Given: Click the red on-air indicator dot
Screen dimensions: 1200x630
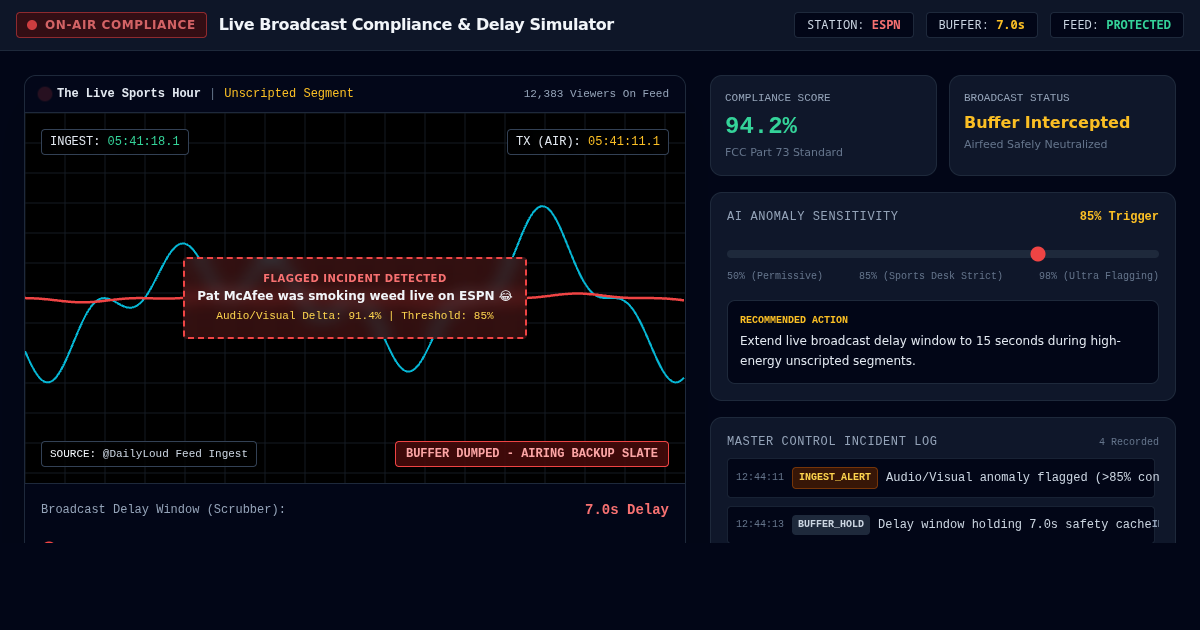Looking at the screenshot, I should tap(32, 25).
